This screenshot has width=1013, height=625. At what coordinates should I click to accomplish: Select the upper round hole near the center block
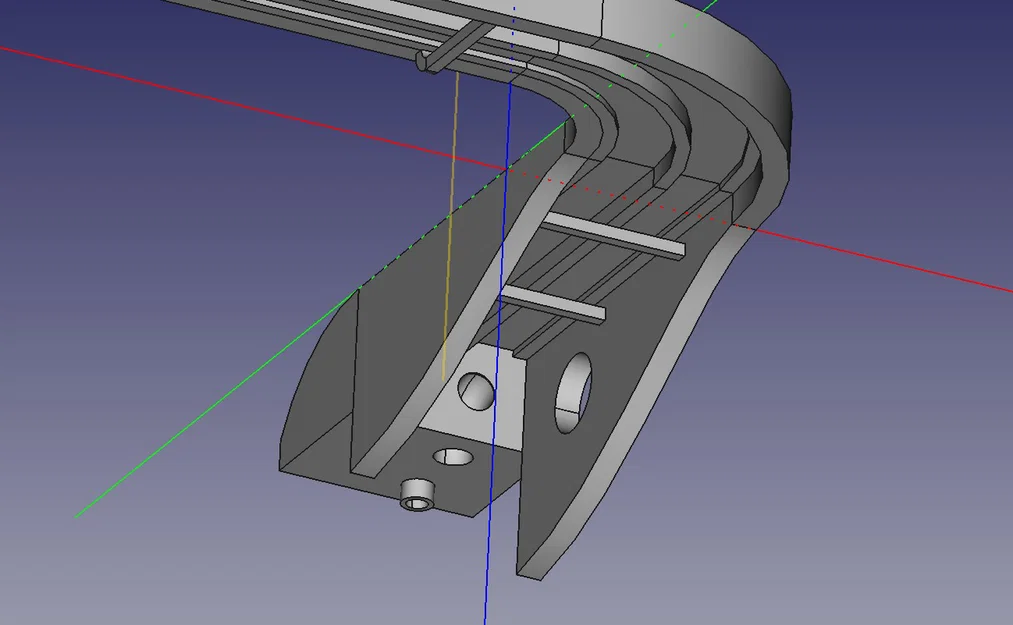pos(475,394)
